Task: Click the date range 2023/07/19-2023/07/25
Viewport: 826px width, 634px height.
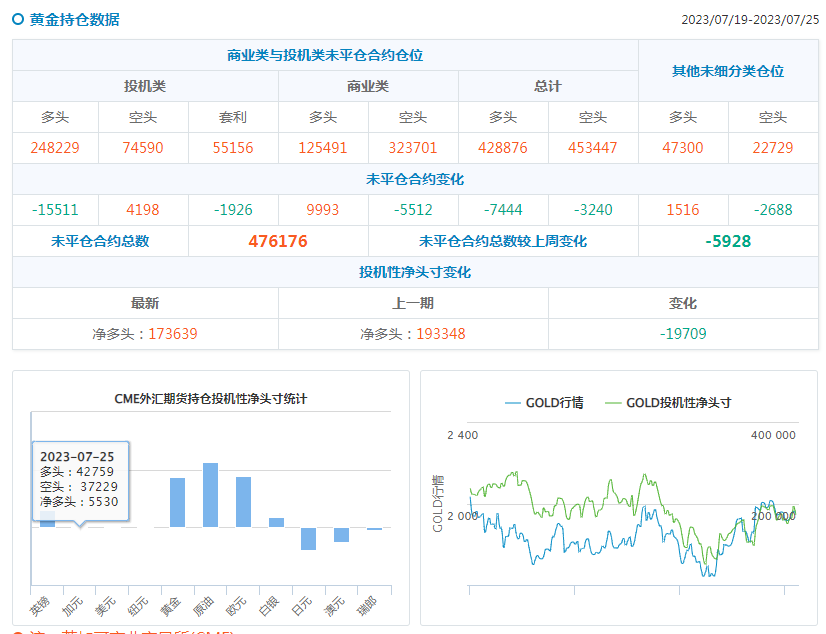Action: [x=749, y=20]
